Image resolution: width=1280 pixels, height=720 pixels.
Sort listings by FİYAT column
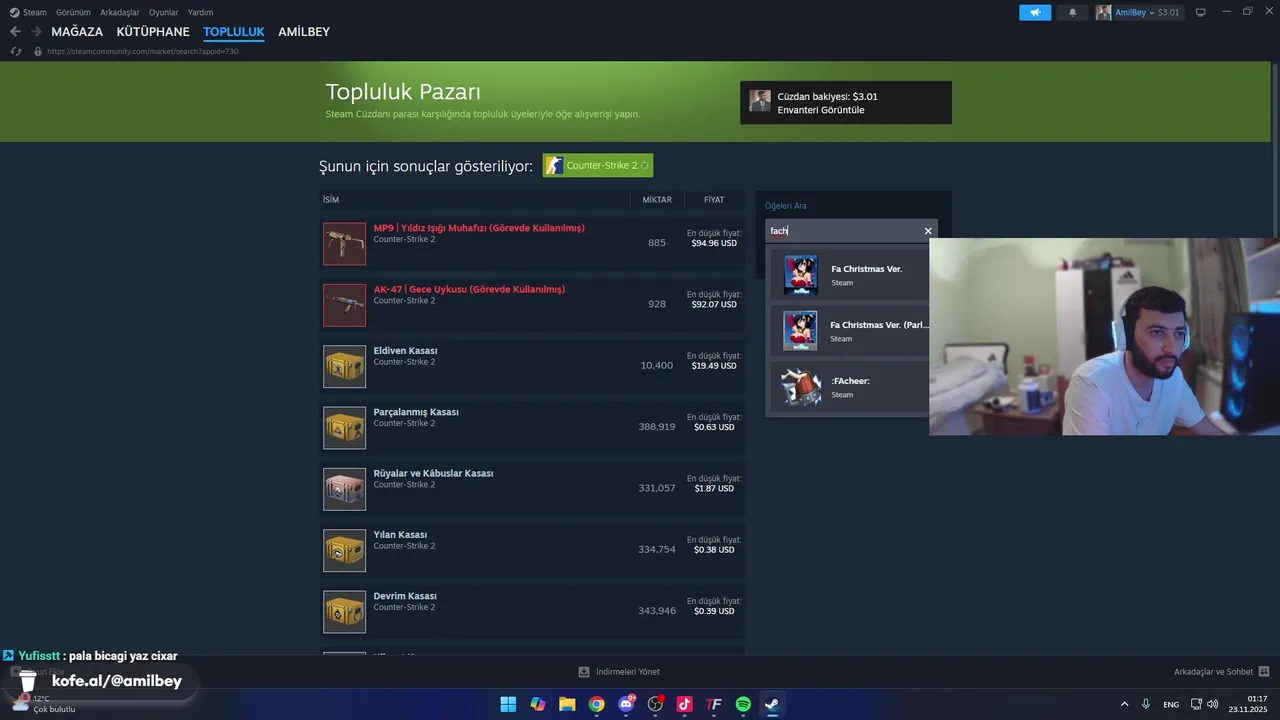[714, 200]
